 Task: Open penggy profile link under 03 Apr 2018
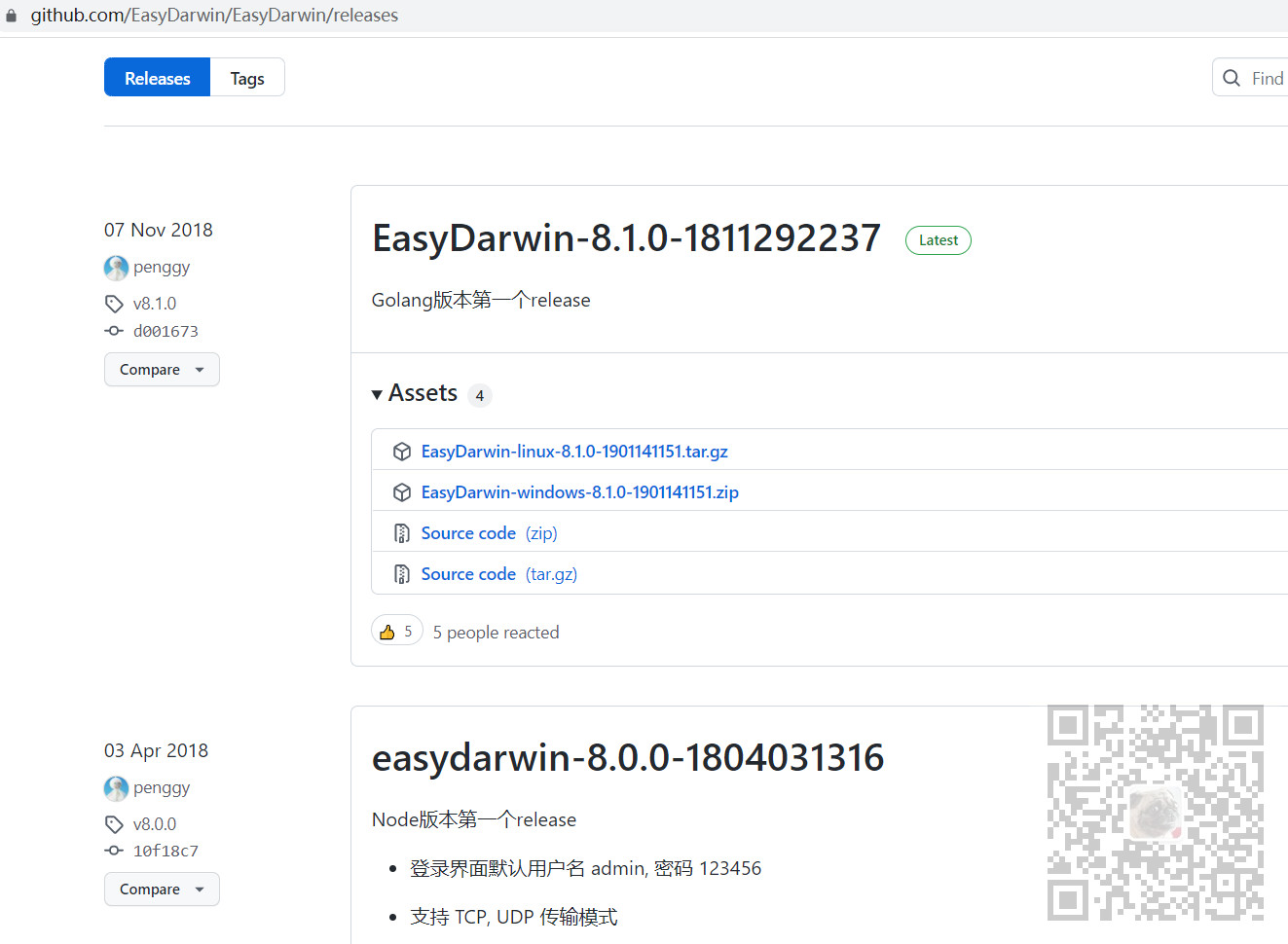(x=162, y=787)
